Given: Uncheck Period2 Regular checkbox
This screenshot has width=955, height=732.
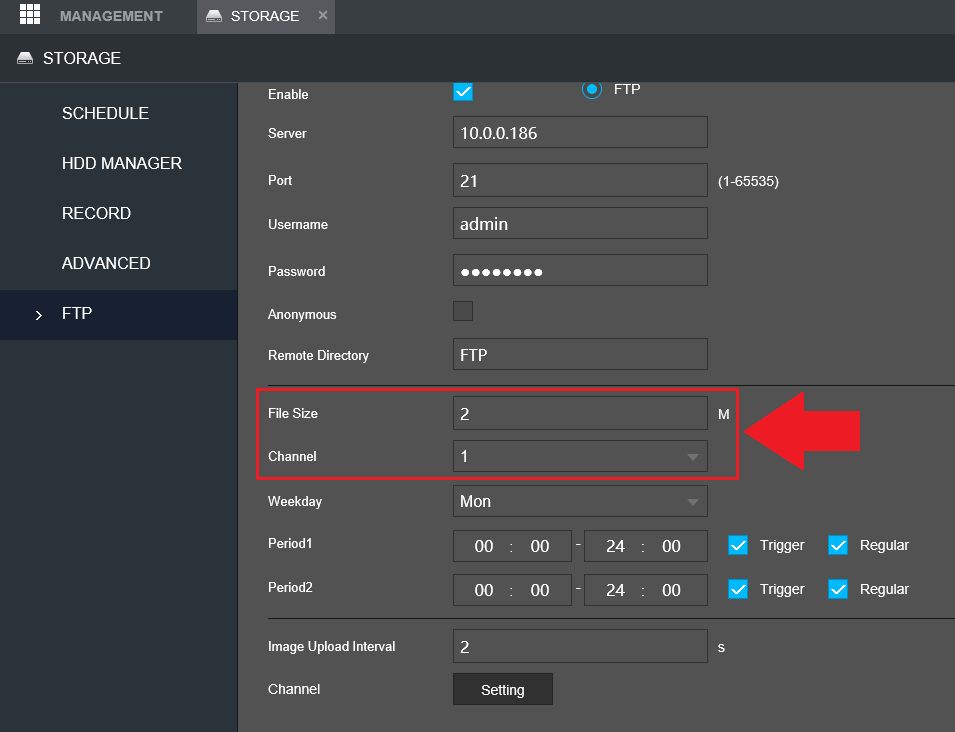Looking at the screenshot, I should (x=838, y=589).
